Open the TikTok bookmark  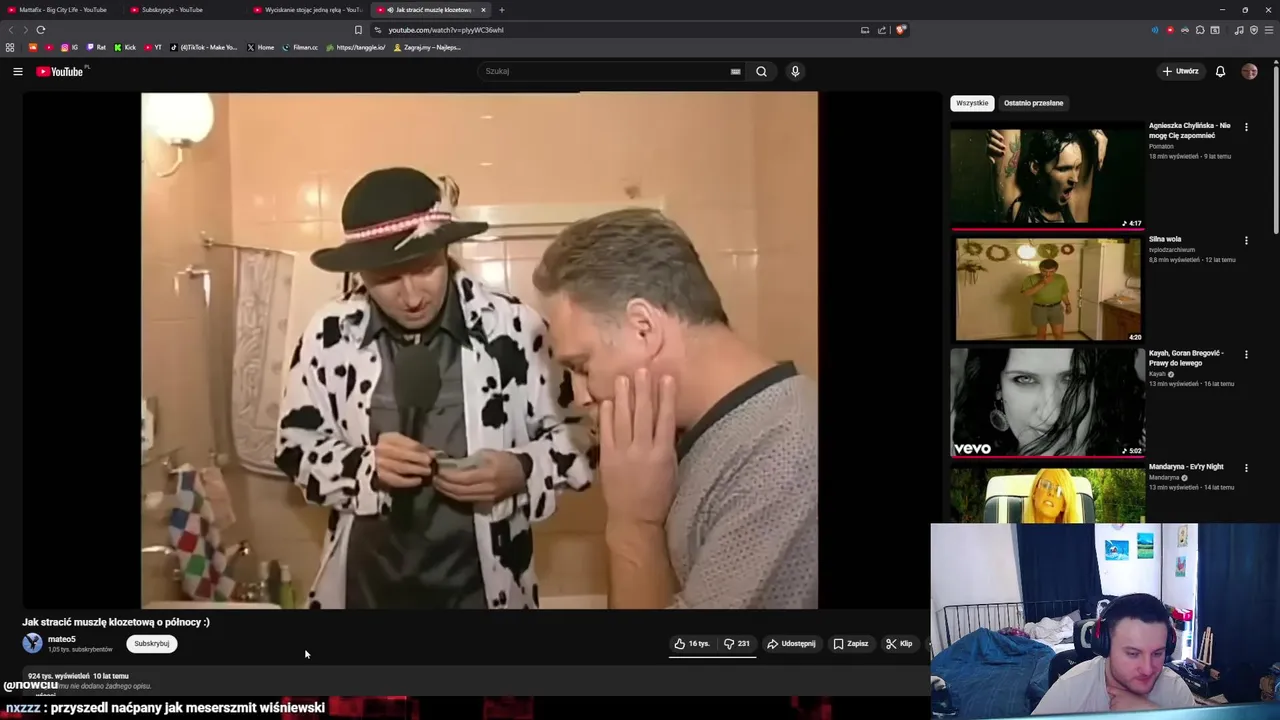point(204,47)
